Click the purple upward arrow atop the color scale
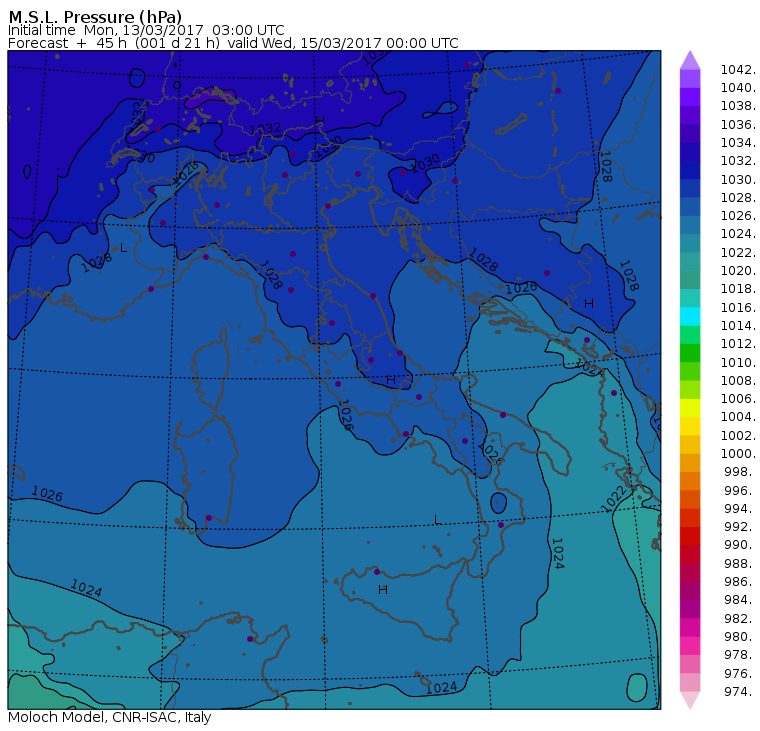760x731 pixels. coord(690,61)
